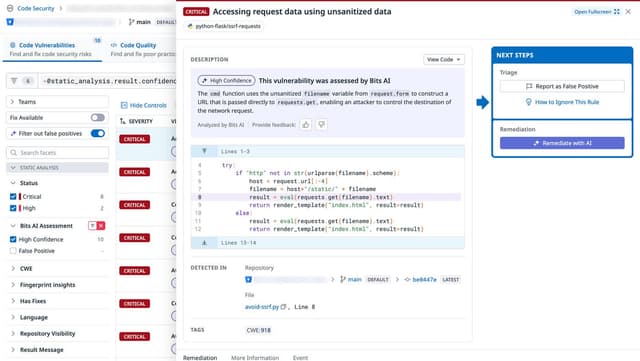640x361 pixels.
Task: Open avoid-ssrf.py external link icon
Action: pos(283,307)
